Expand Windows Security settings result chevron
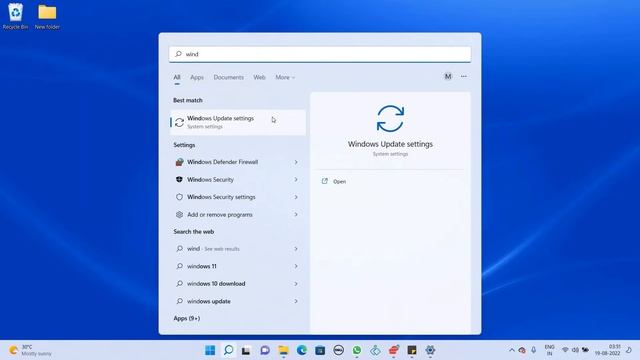This screenshot has height=360, width=640. click(x=296, y=197)
